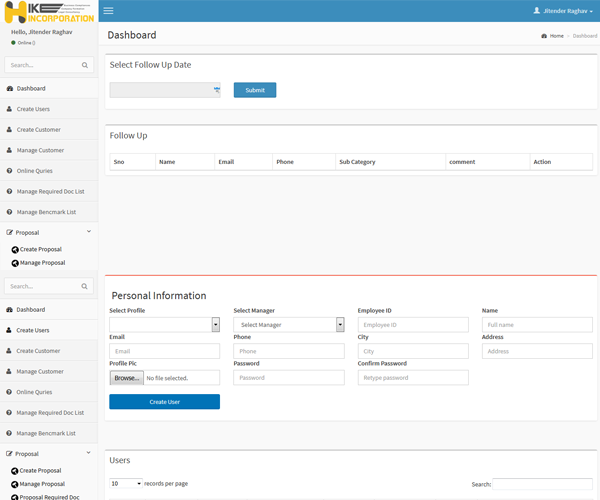Collapse the Proposal chevron in lower sidebar
The height and width of the screenshot is (500, 600).
88,453
